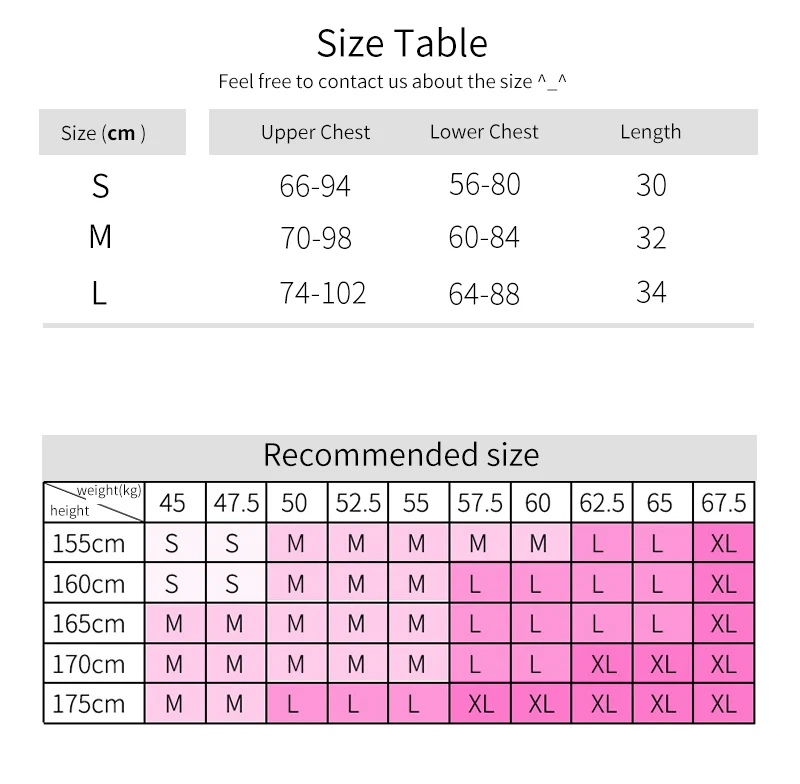Click the XL cell at 170cm, 62.5kg
This screenshot has height=784, width=800.
point(602,664)
